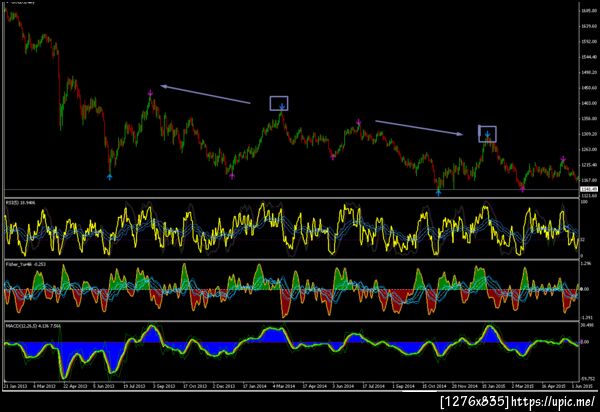
Task: Select the blue signal arrow at the October 2014 low
Action: click(439, 192)
